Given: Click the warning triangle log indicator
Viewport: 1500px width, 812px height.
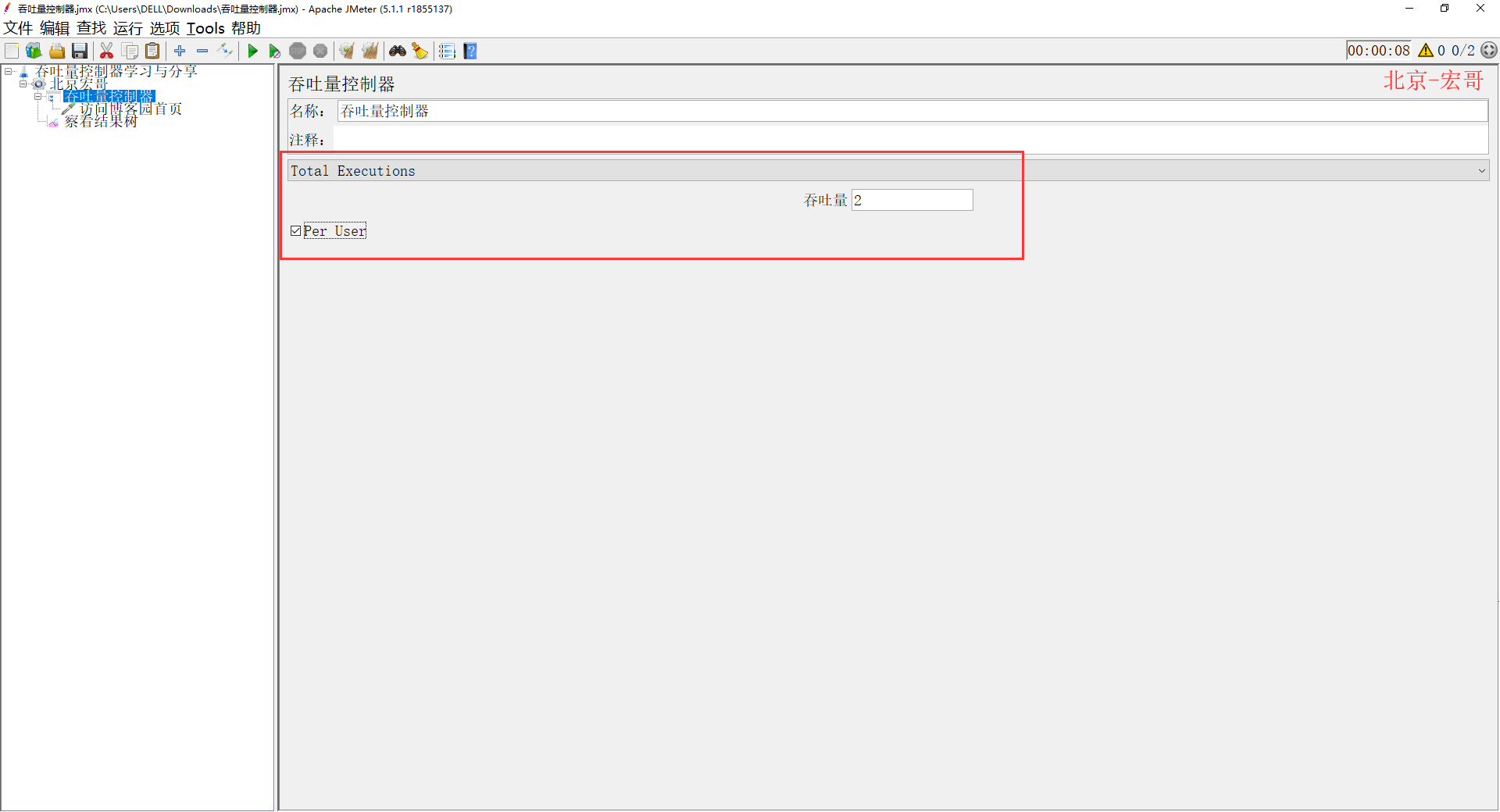Looking at the screenshot, I should [1426, 50].
